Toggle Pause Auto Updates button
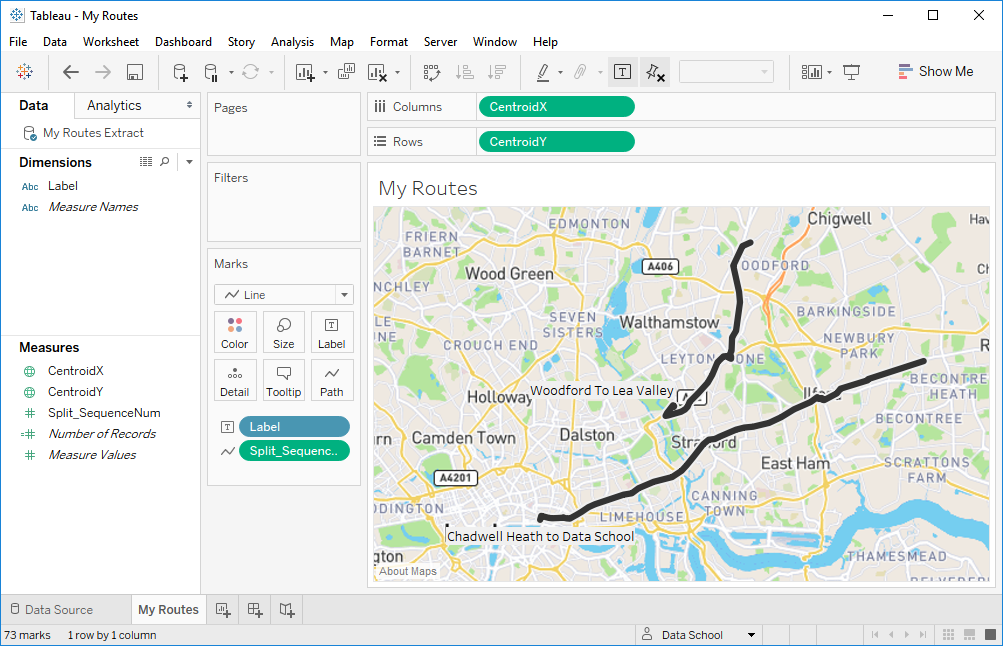This screenshot has width=1003, height=646. click(x=211, y=72)
